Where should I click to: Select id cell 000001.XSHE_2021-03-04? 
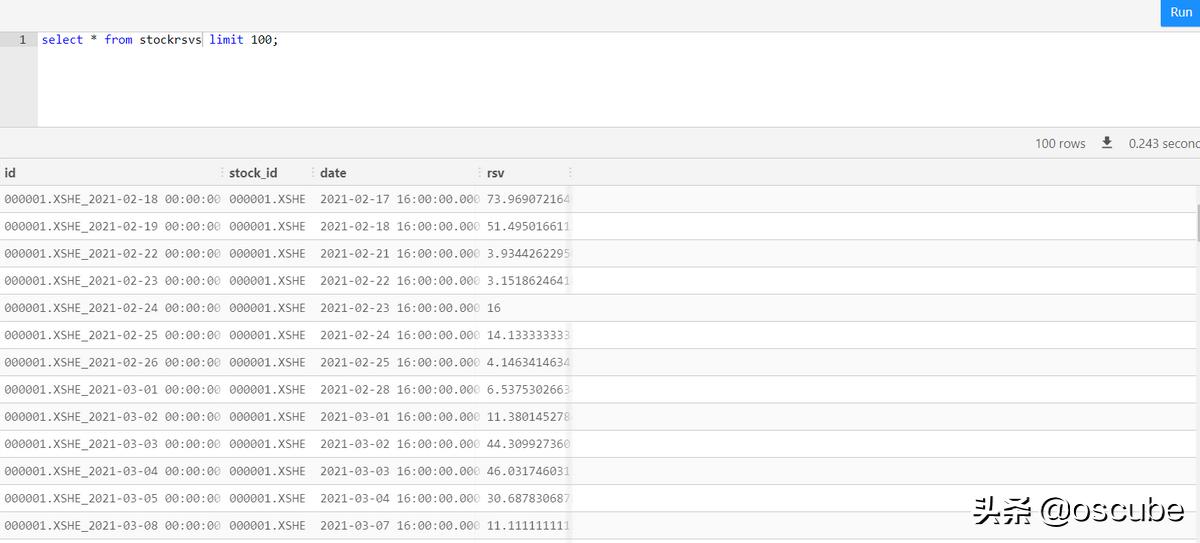112,471
